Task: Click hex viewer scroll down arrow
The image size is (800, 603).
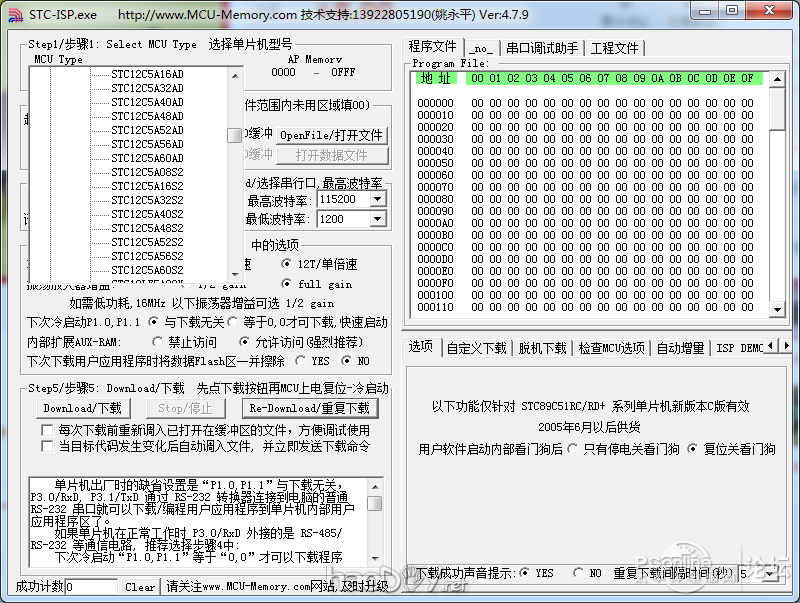Action: [x=777, y=307]
